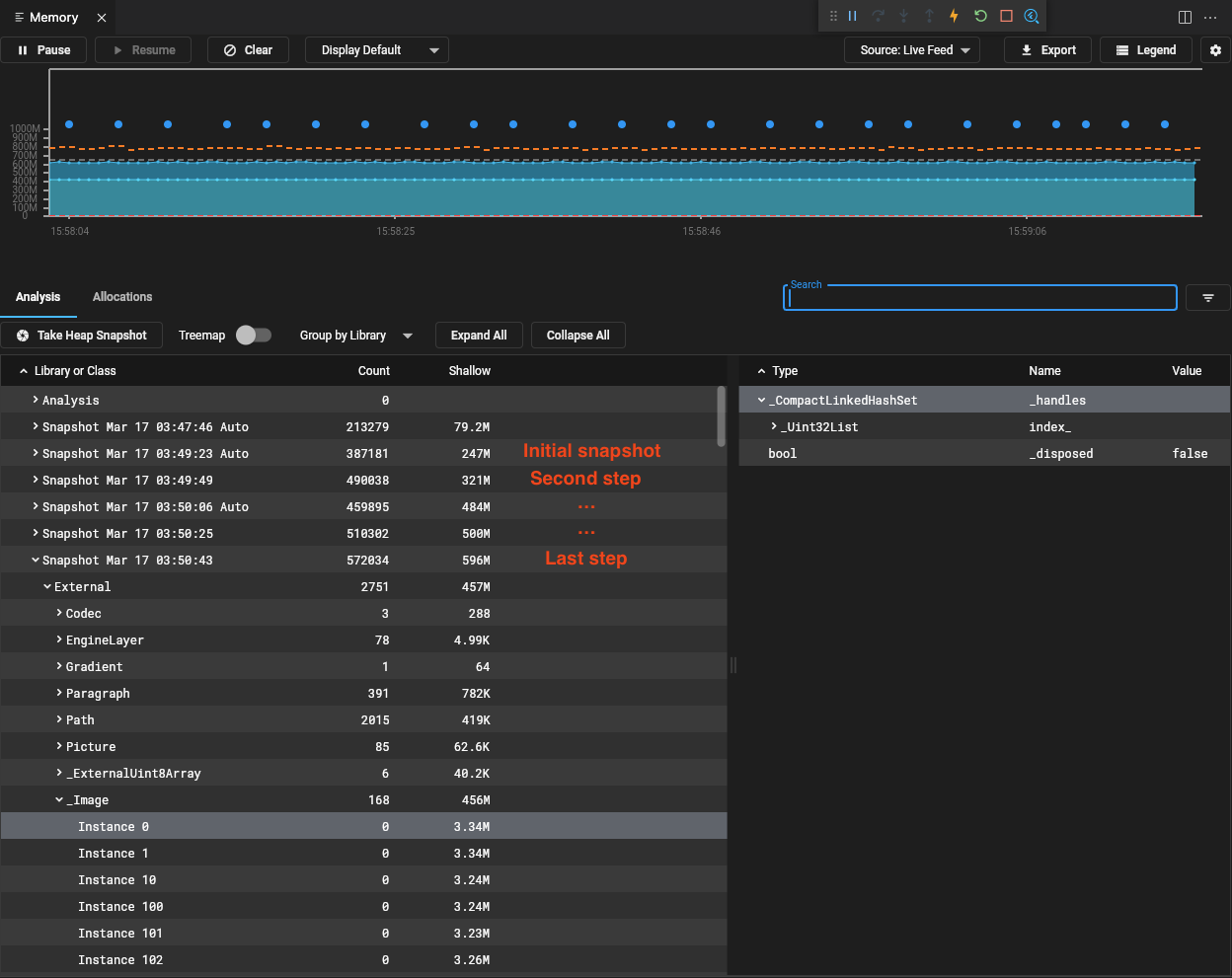Switch to the Allocations tab
The height and width of the screenshot is (978, 1232).
(122, 297)
